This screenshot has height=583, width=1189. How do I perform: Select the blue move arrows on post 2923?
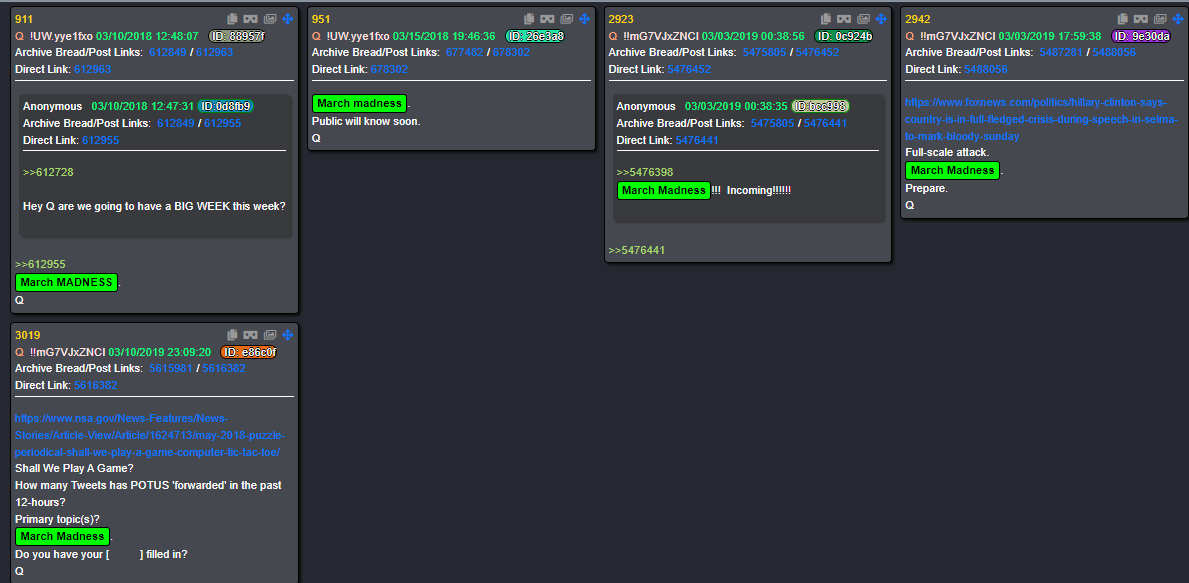881,19
